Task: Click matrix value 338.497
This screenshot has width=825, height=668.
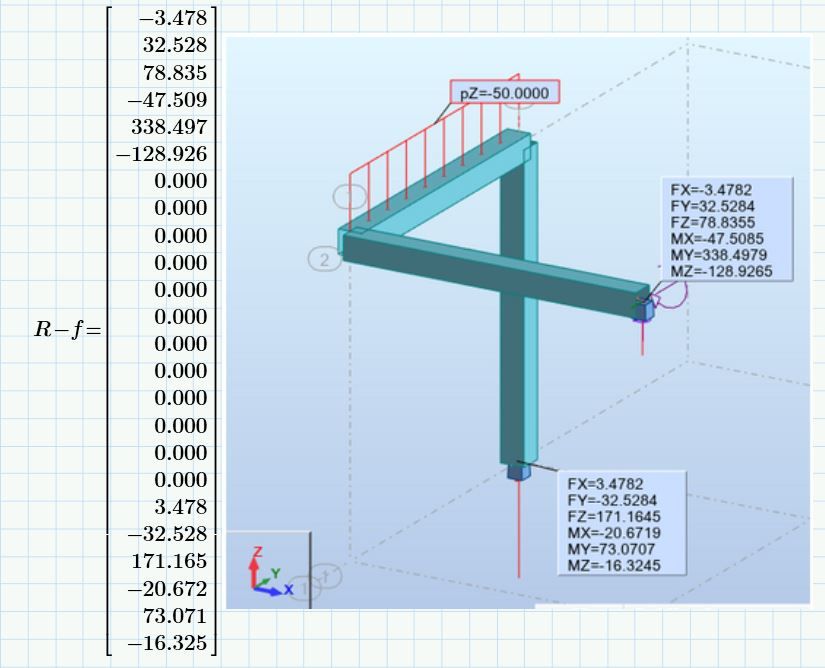Action: click(x=169, y=127)
